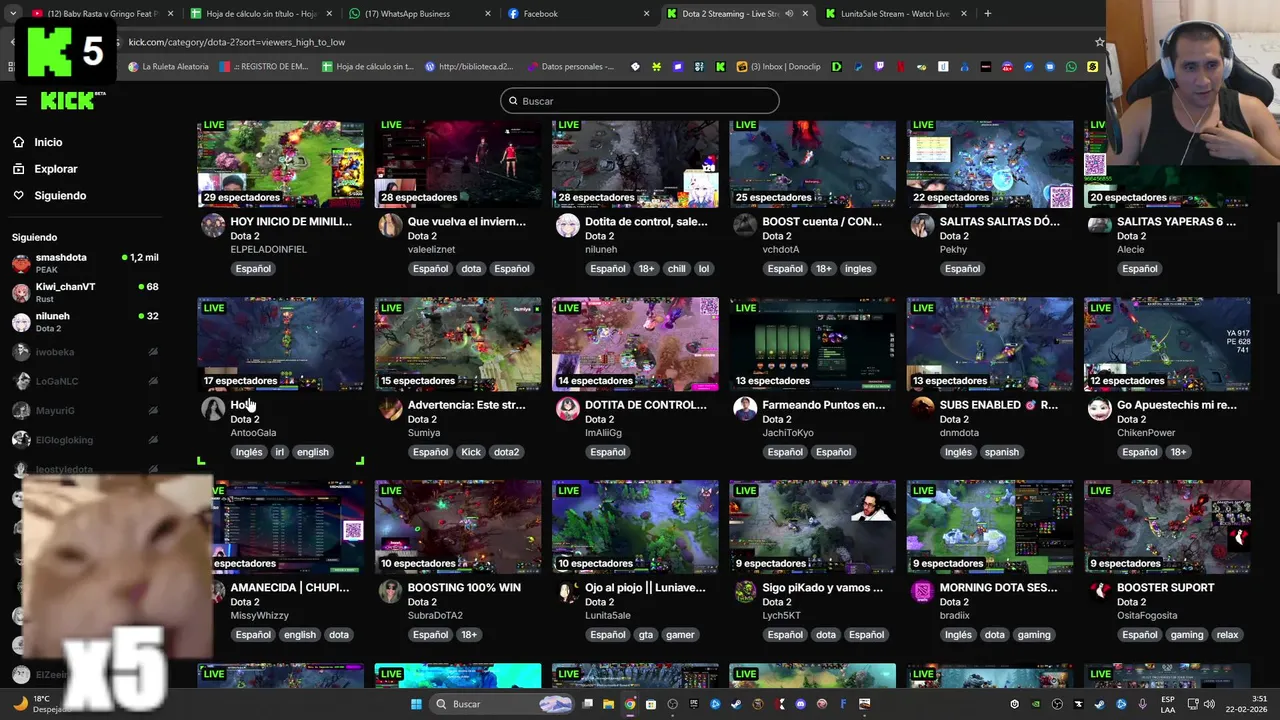This screenshot has height=720, width=1280.
Task: Open offline channel iwobeka
Action: click(x=85, y=352)
